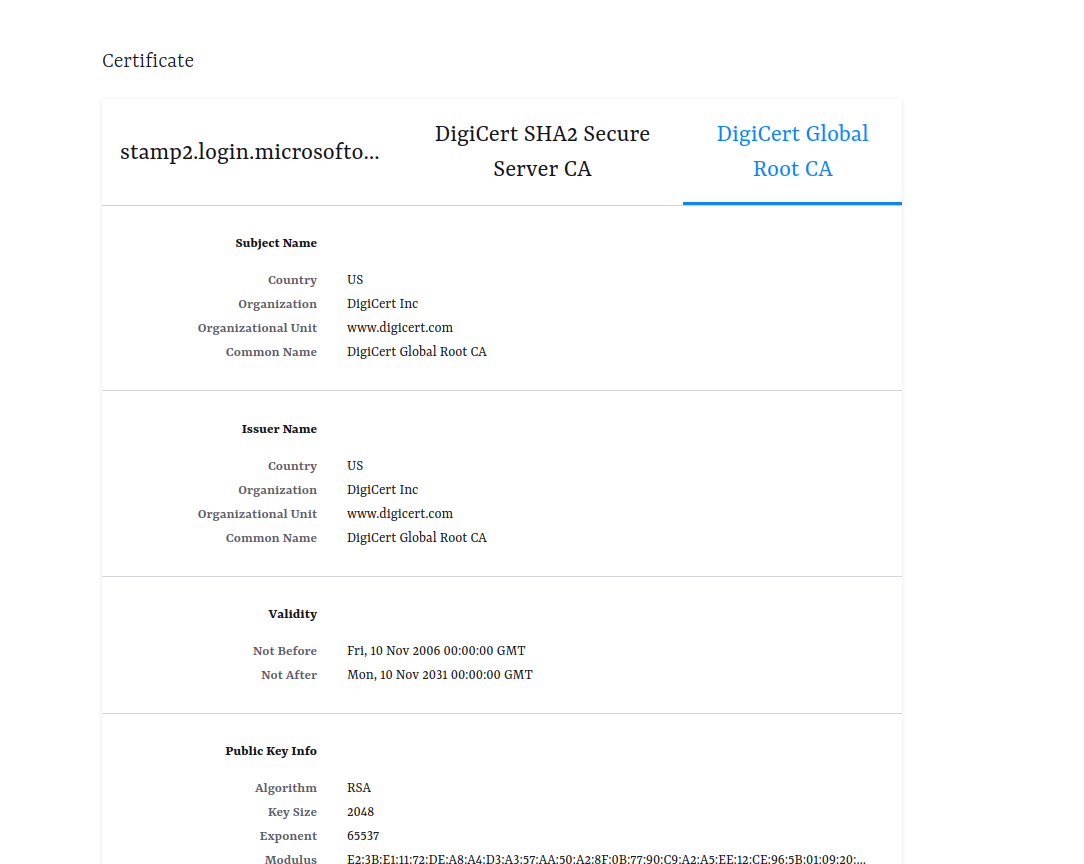
Task: Select the Issuer Name country value US
Action: coord(355,466)
